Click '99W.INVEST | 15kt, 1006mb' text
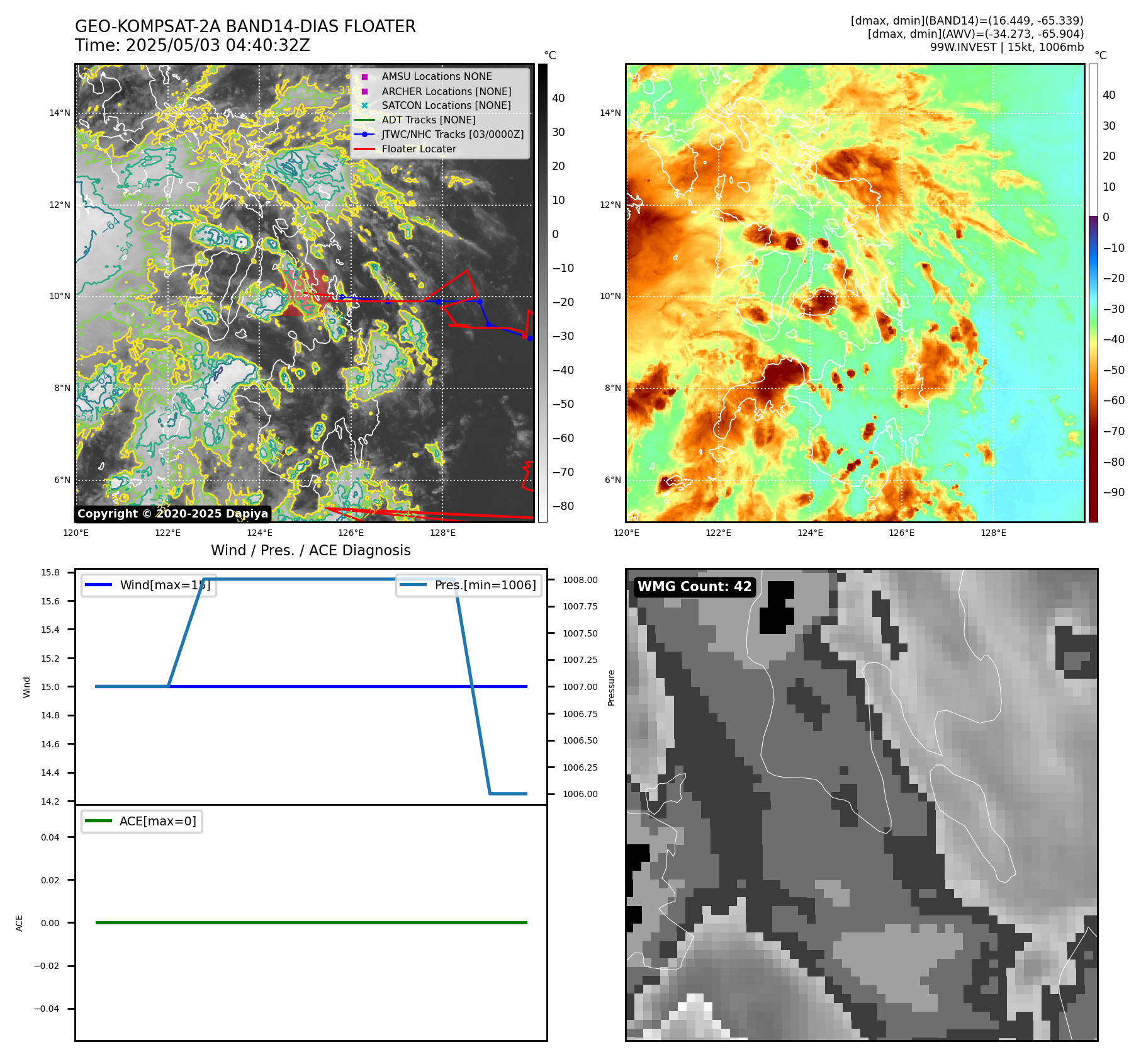 1007,47
